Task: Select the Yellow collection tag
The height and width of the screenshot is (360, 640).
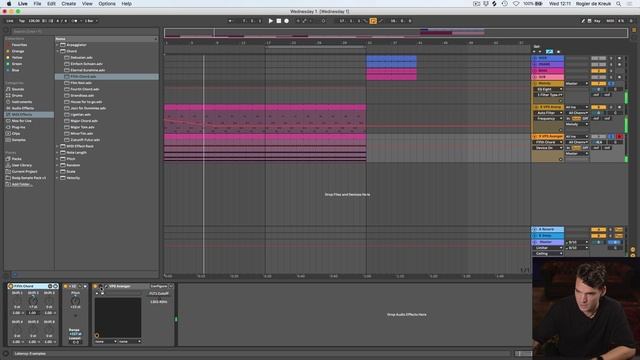Action: (x=17, y=58)
